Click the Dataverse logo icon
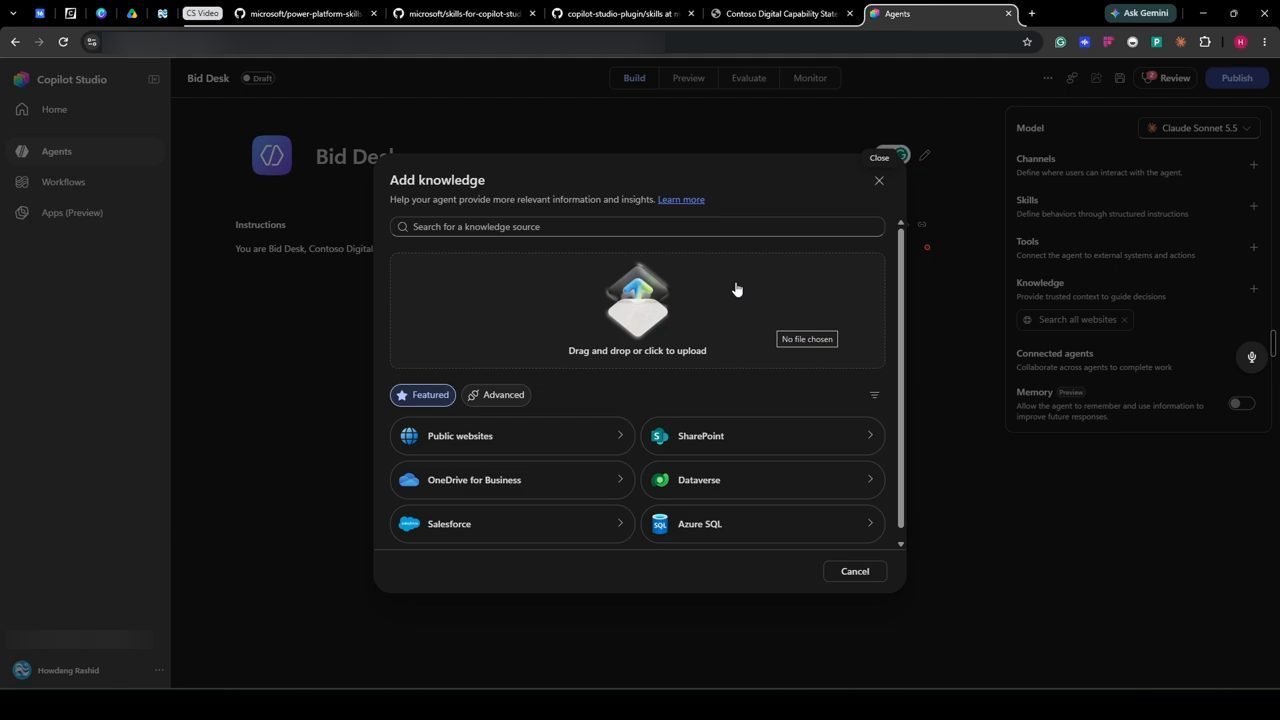The height and width of the screenshot is (720, 1280). tap(659, 480)
